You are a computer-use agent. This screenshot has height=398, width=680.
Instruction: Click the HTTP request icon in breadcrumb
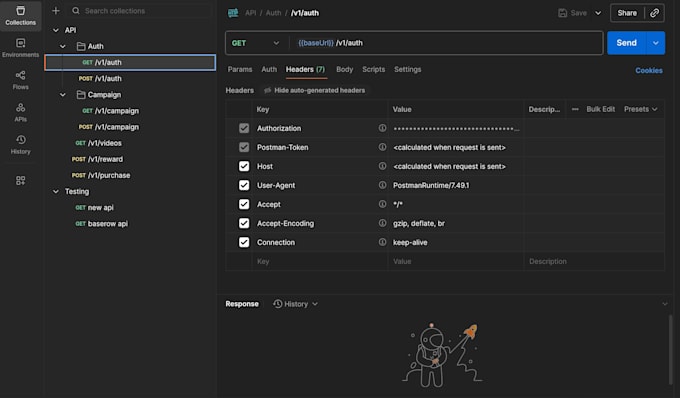pyautogui.click(x=233, y=13)
